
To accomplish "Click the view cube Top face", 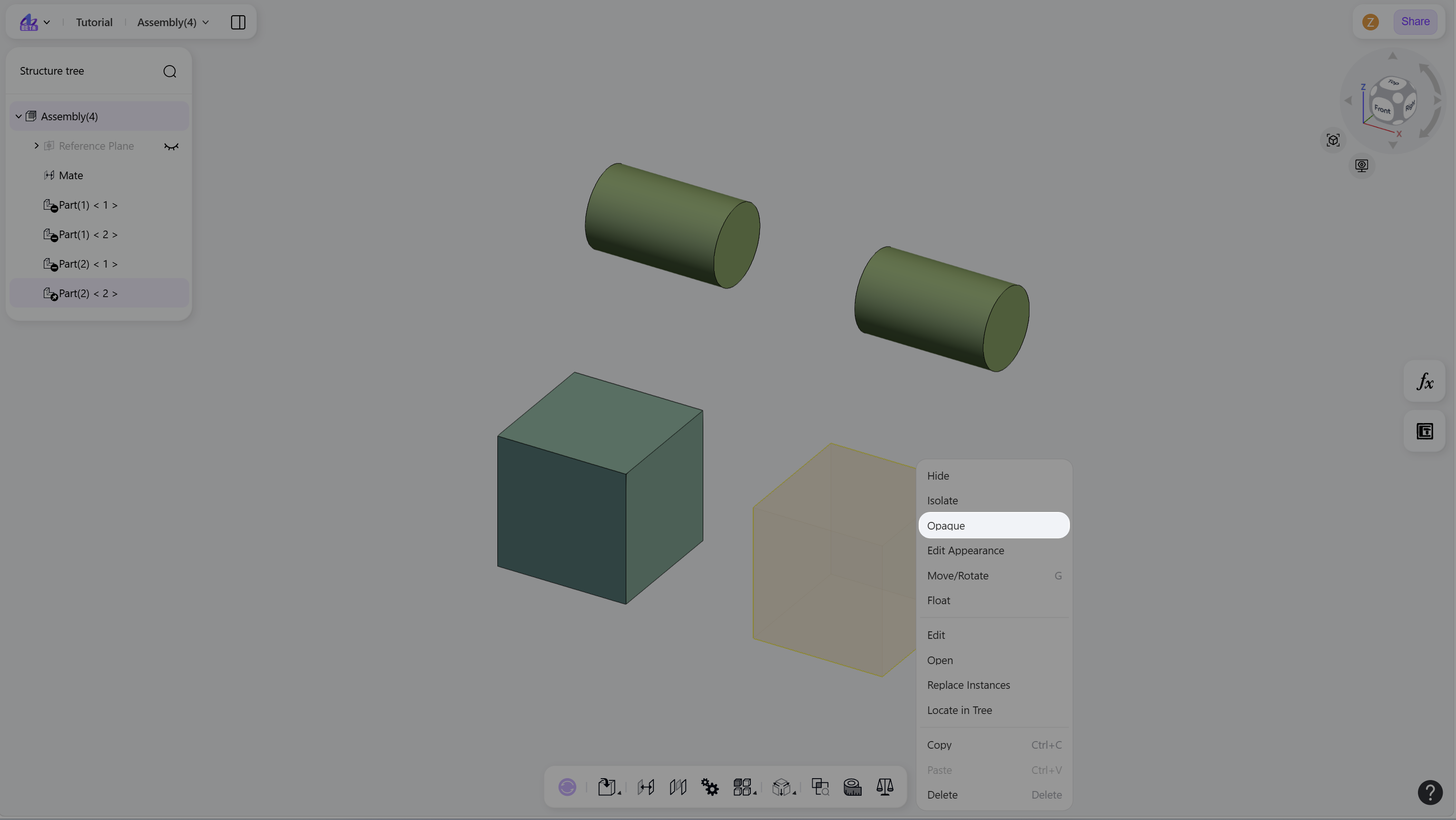I will pyautogui.click(x=1393, y=83).
